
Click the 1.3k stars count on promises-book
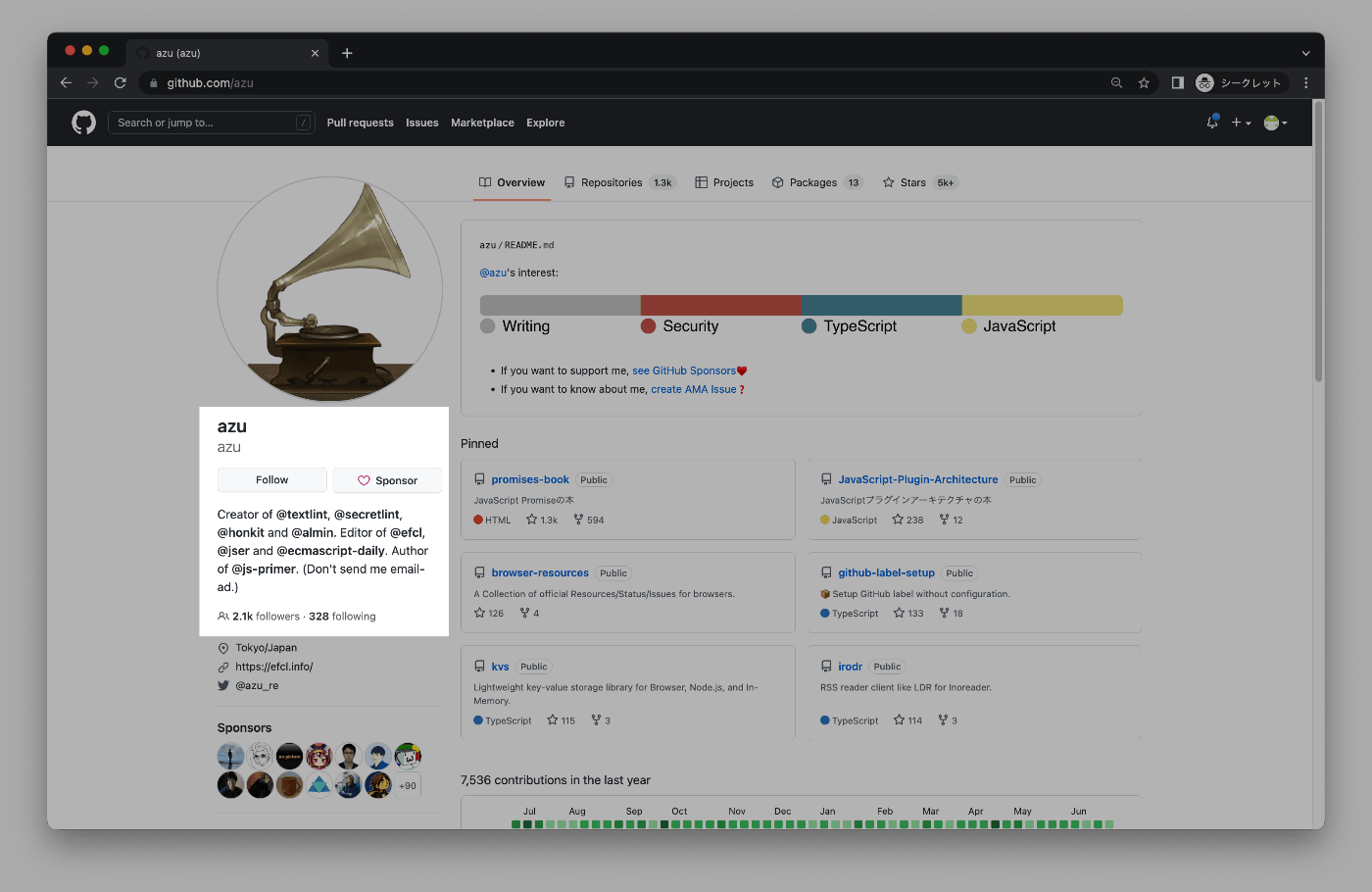(x=542, y=520)
